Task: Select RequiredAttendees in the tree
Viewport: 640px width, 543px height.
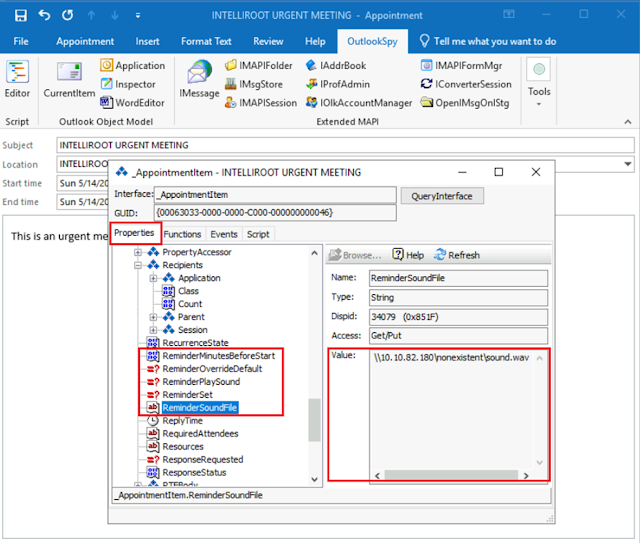Action: (x=200, y=434)
